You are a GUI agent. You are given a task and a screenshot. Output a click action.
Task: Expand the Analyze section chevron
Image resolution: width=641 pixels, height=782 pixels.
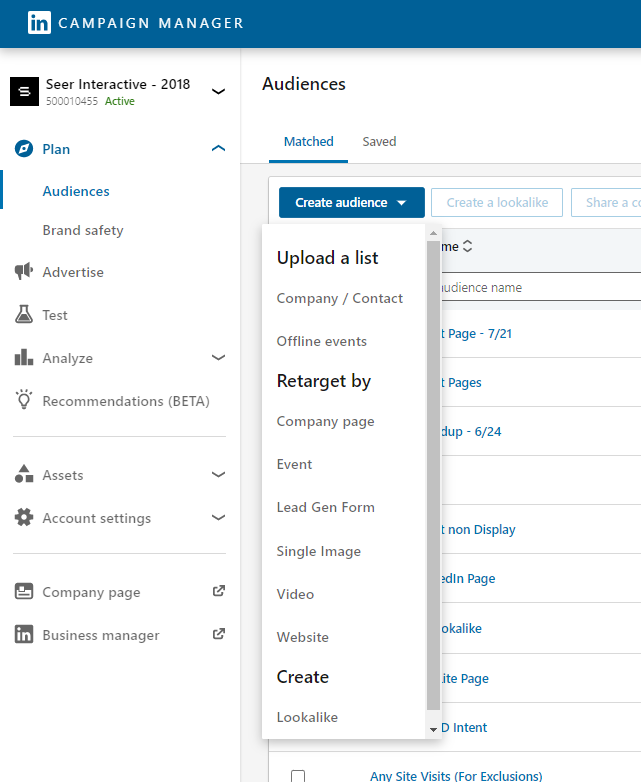pyautogui.click(x=218, y=358)
